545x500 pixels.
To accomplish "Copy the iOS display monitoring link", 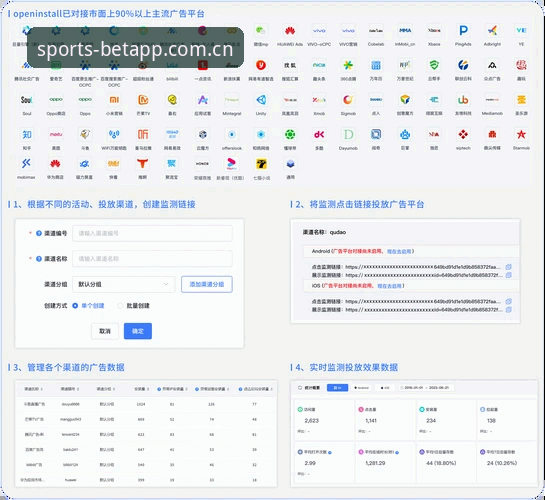I will coord(508,309).
